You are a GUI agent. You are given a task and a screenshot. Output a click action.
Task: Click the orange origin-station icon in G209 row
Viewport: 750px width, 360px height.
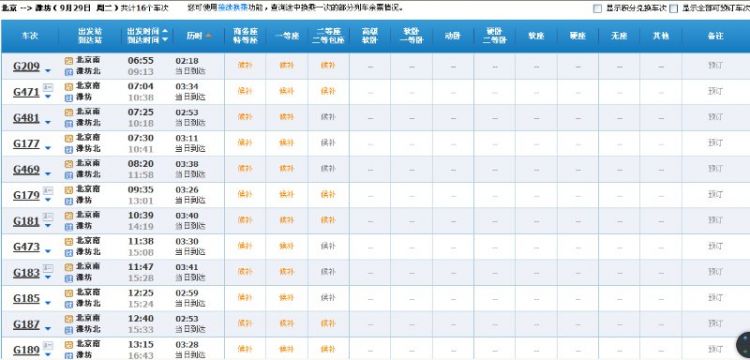coord(69,61)
